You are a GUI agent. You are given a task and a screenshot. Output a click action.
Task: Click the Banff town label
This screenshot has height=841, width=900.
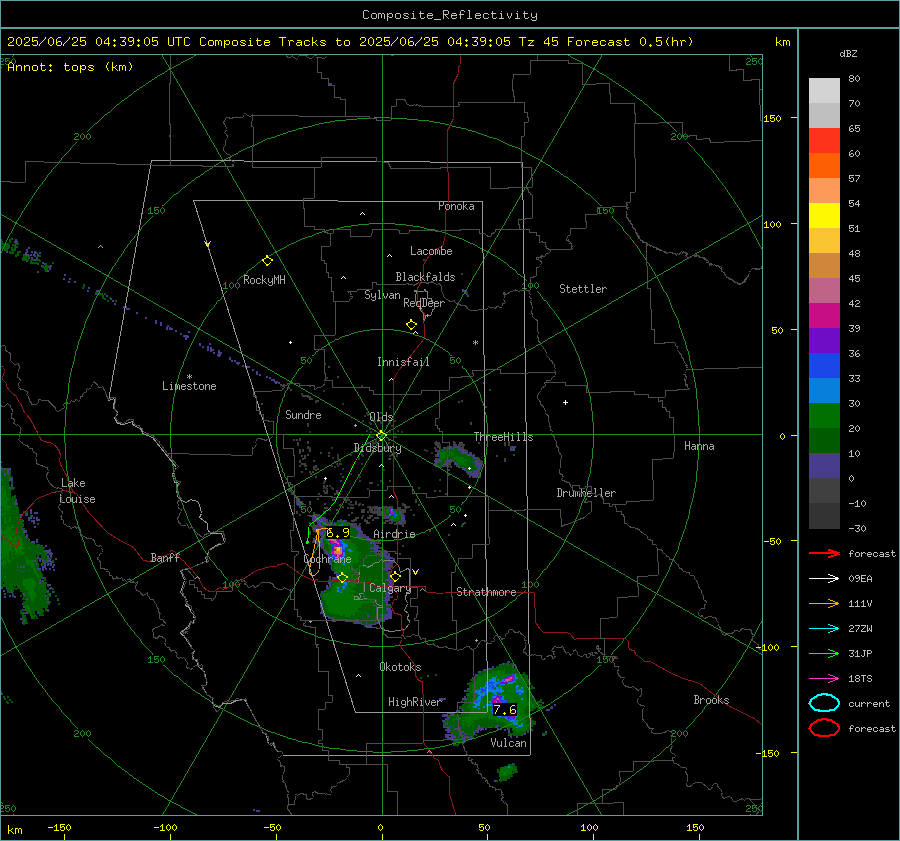point(165,557)
